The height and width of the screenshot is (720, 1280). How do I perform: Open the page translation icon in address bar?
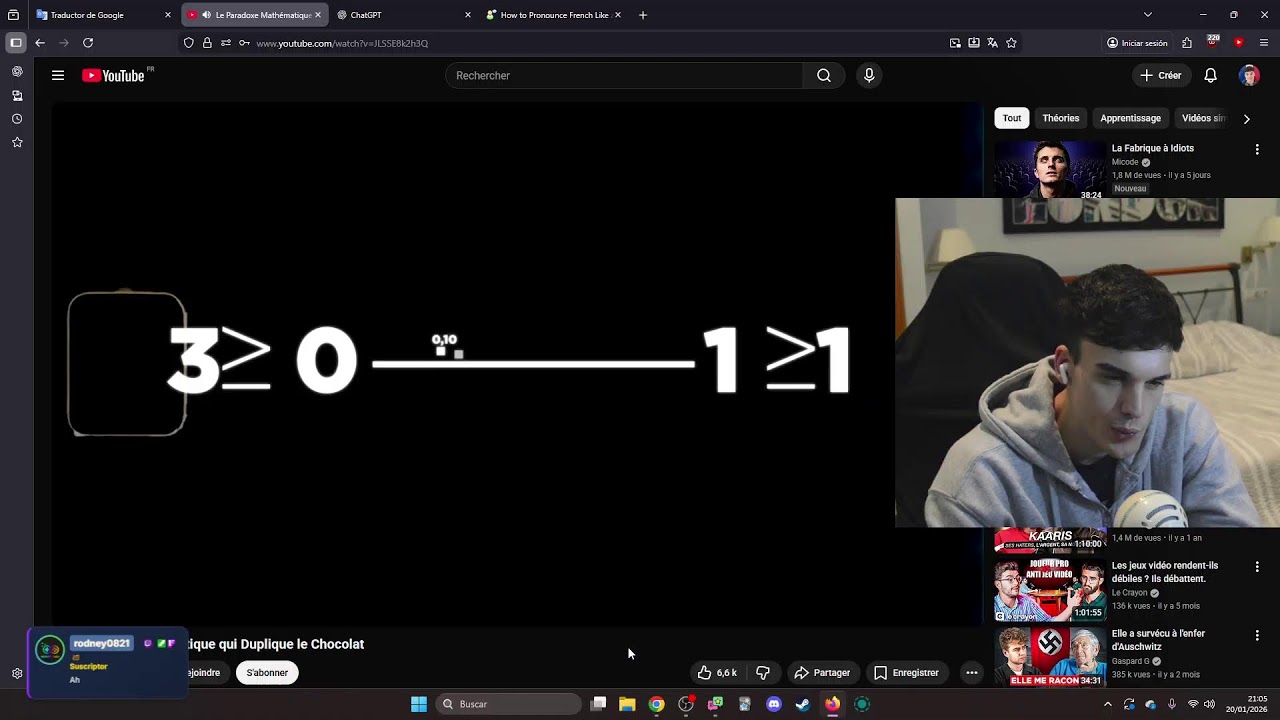click(992, 43)
